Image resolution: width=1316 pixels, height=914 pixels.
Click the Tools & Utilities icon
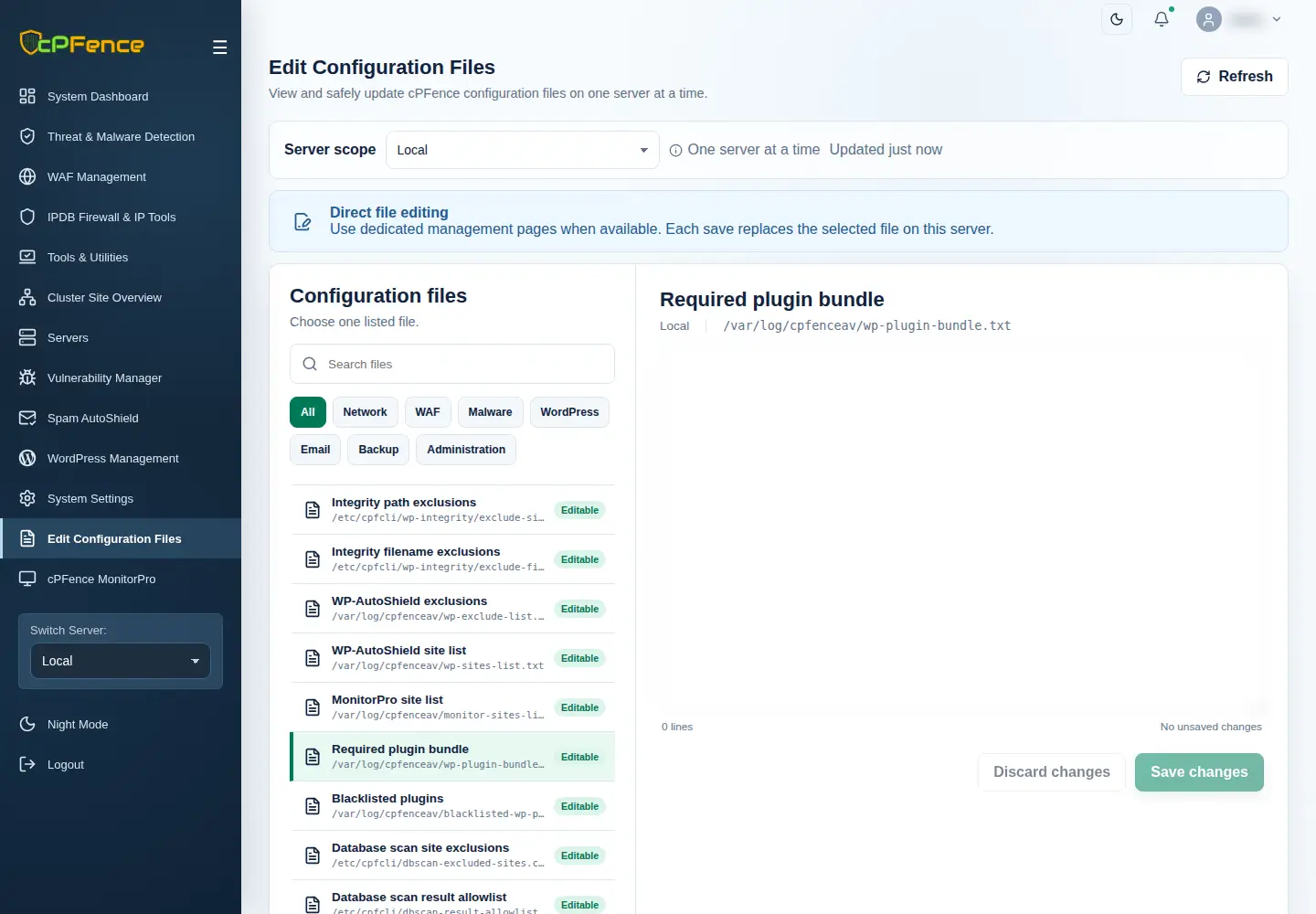pos(27,257)
